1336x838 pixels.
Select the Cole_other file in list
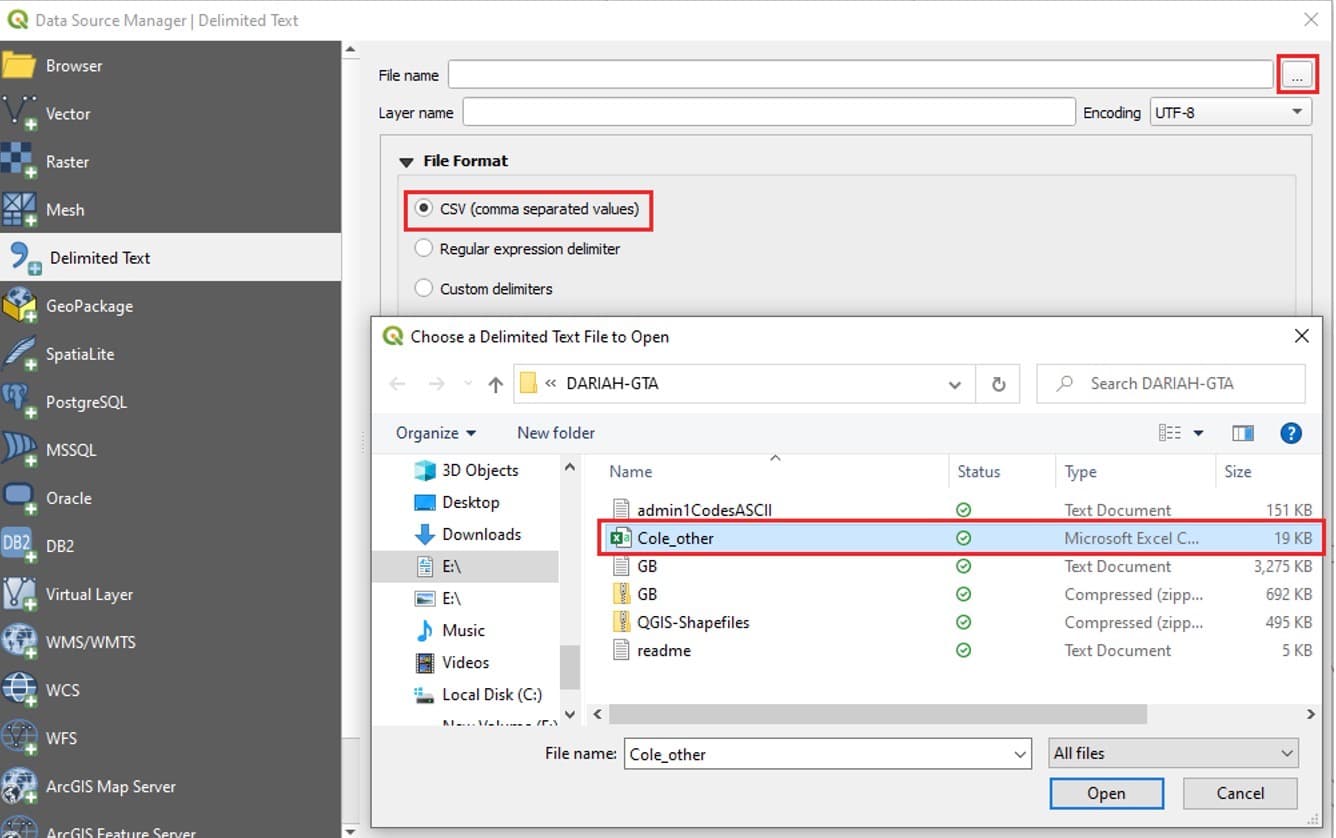(676, 538)
